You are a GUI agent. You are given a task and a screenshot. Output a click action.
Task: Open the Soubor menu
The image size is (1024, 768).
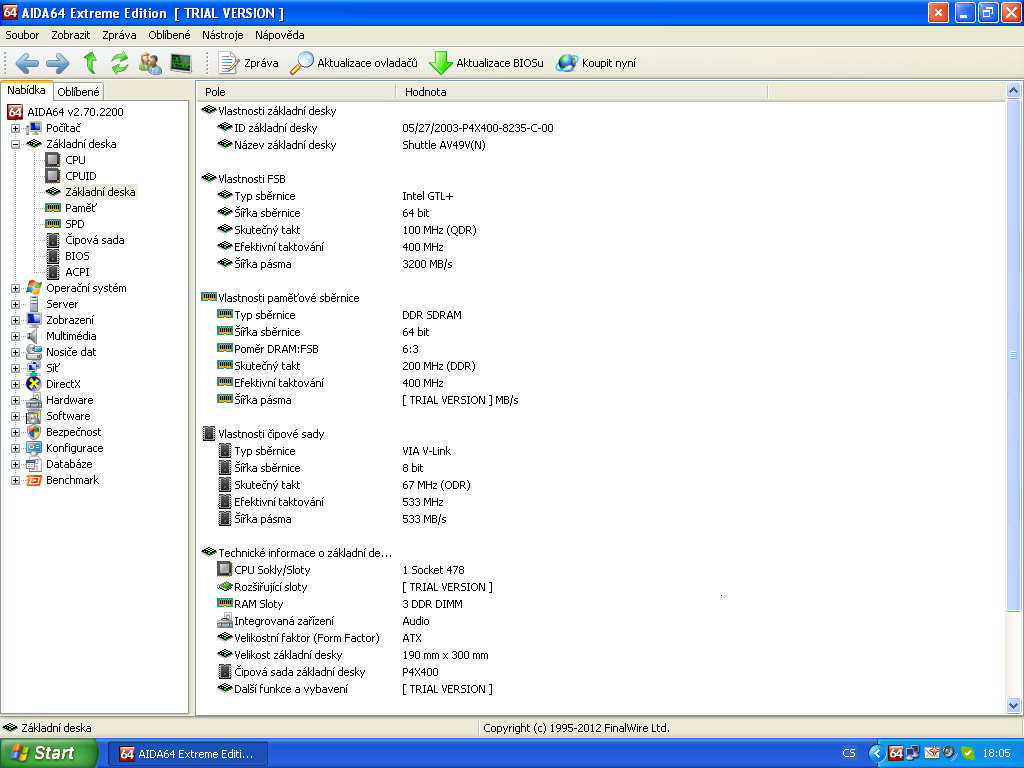point(22,35)
